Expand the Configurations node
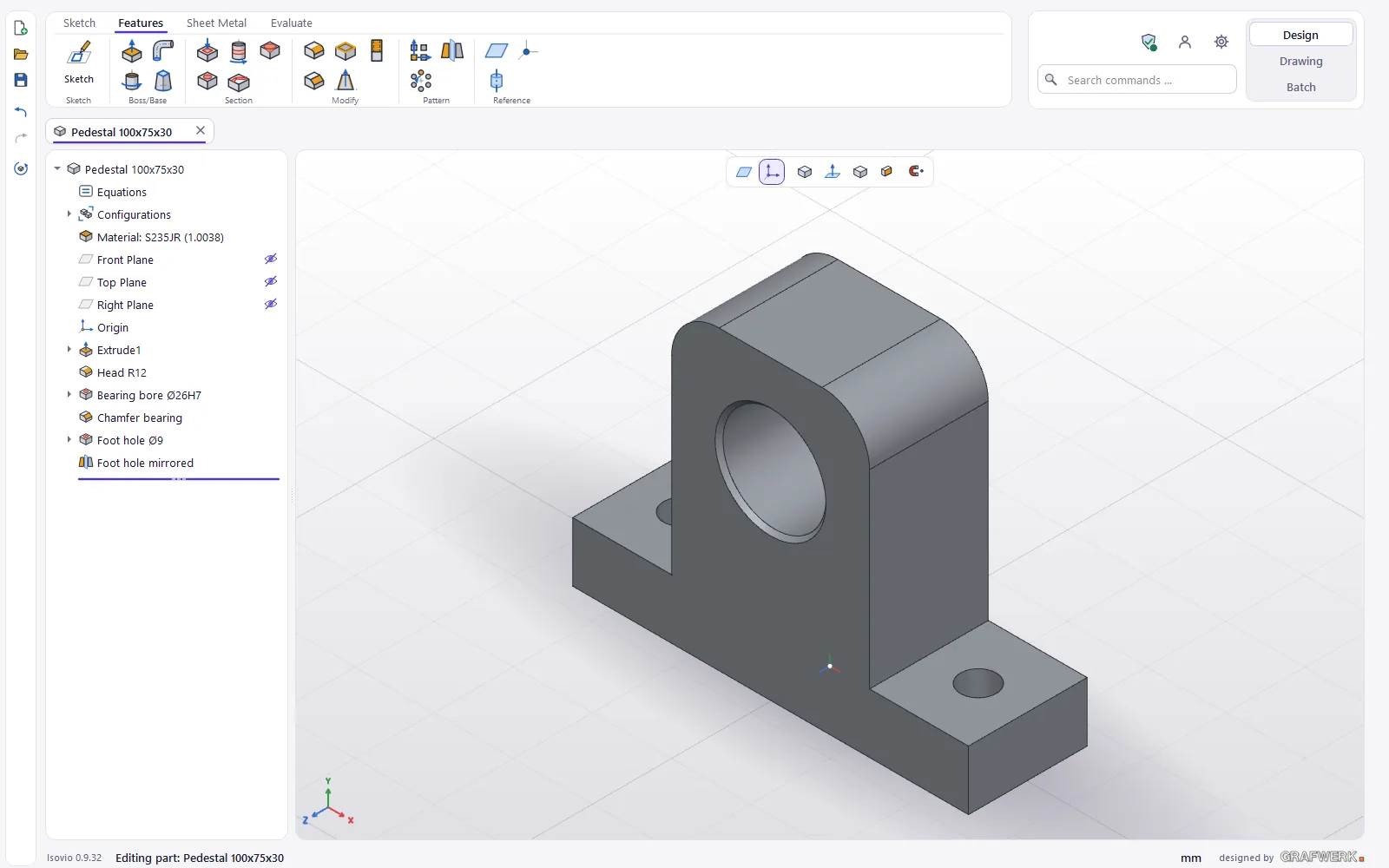Viewport: 1389px width, 868px height. coord(69,214)
